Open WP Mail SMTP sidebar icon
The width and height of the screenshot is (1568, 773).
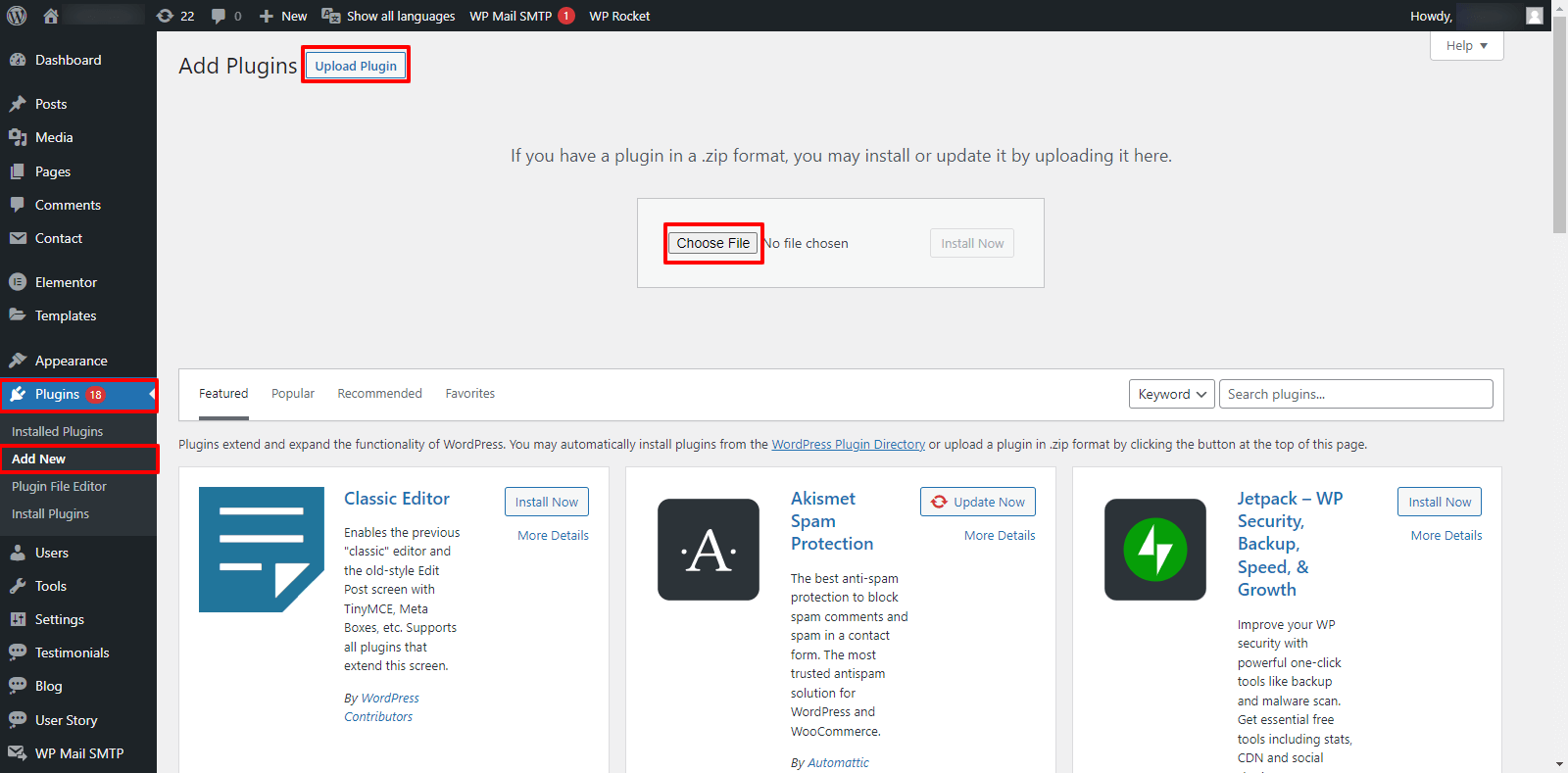(x=18, y=753)
